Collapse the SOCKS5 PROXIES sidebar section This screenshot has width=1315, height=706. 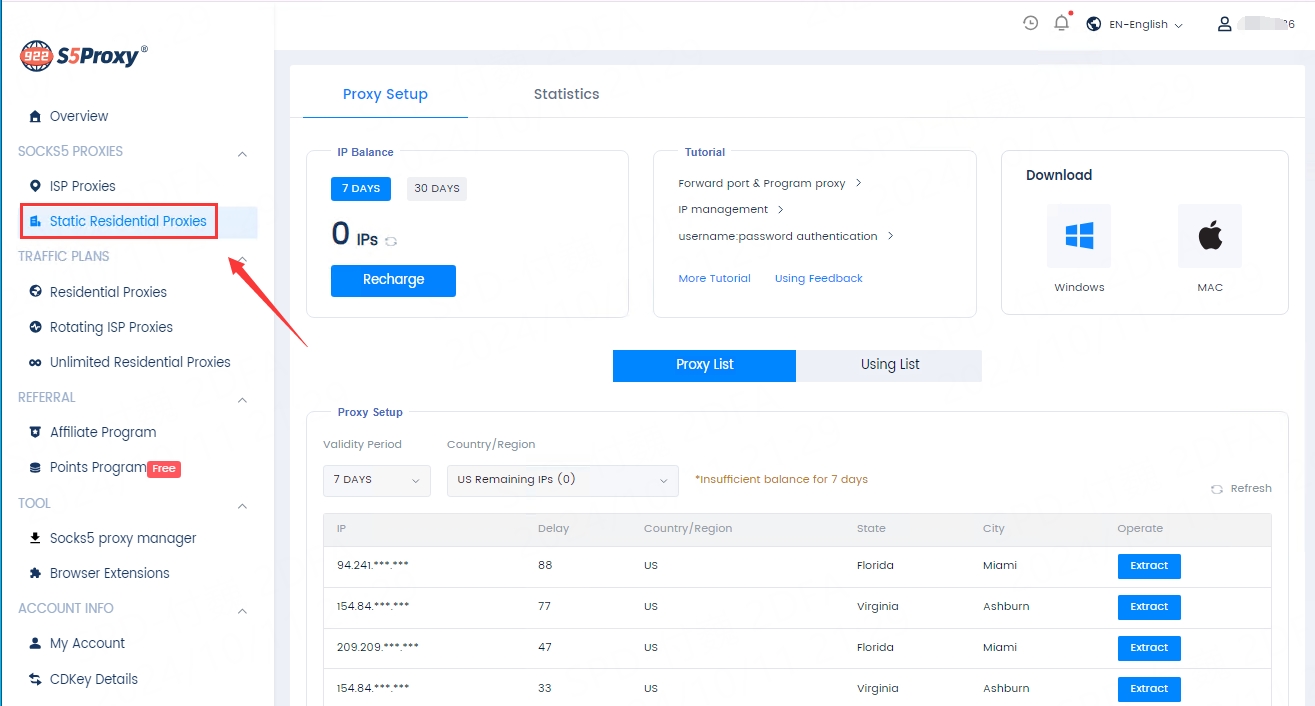(242, 153)
